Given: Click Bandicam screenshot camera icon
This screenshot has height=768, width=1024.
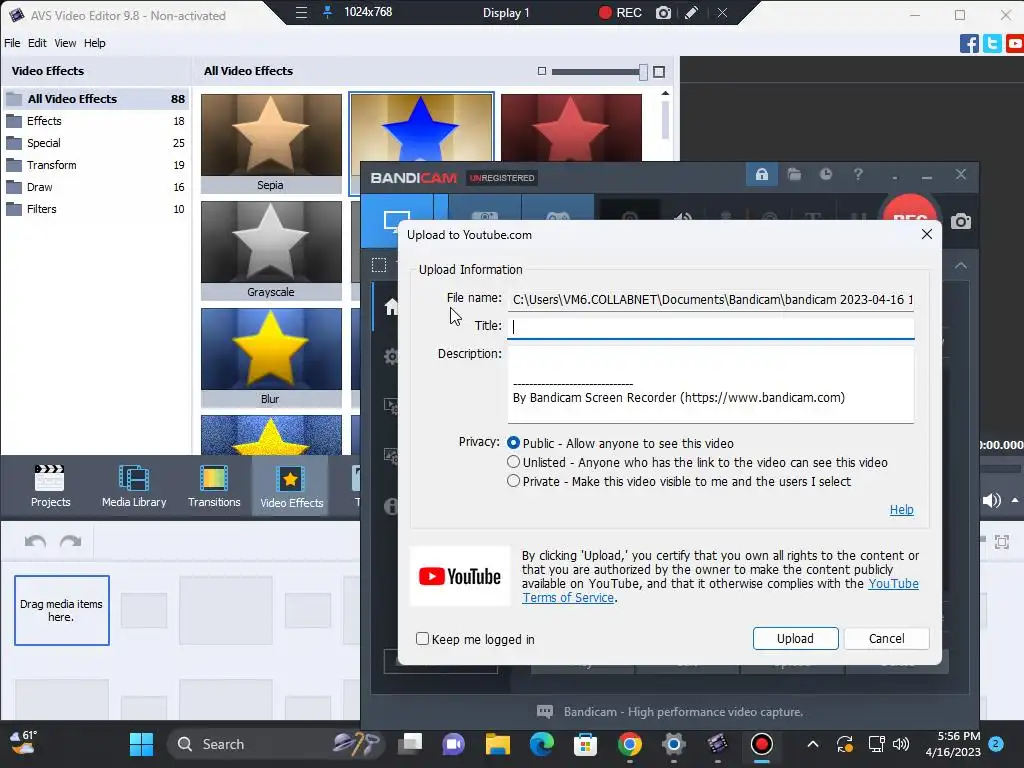Looking at the screenshot, I should click(961, 221).
